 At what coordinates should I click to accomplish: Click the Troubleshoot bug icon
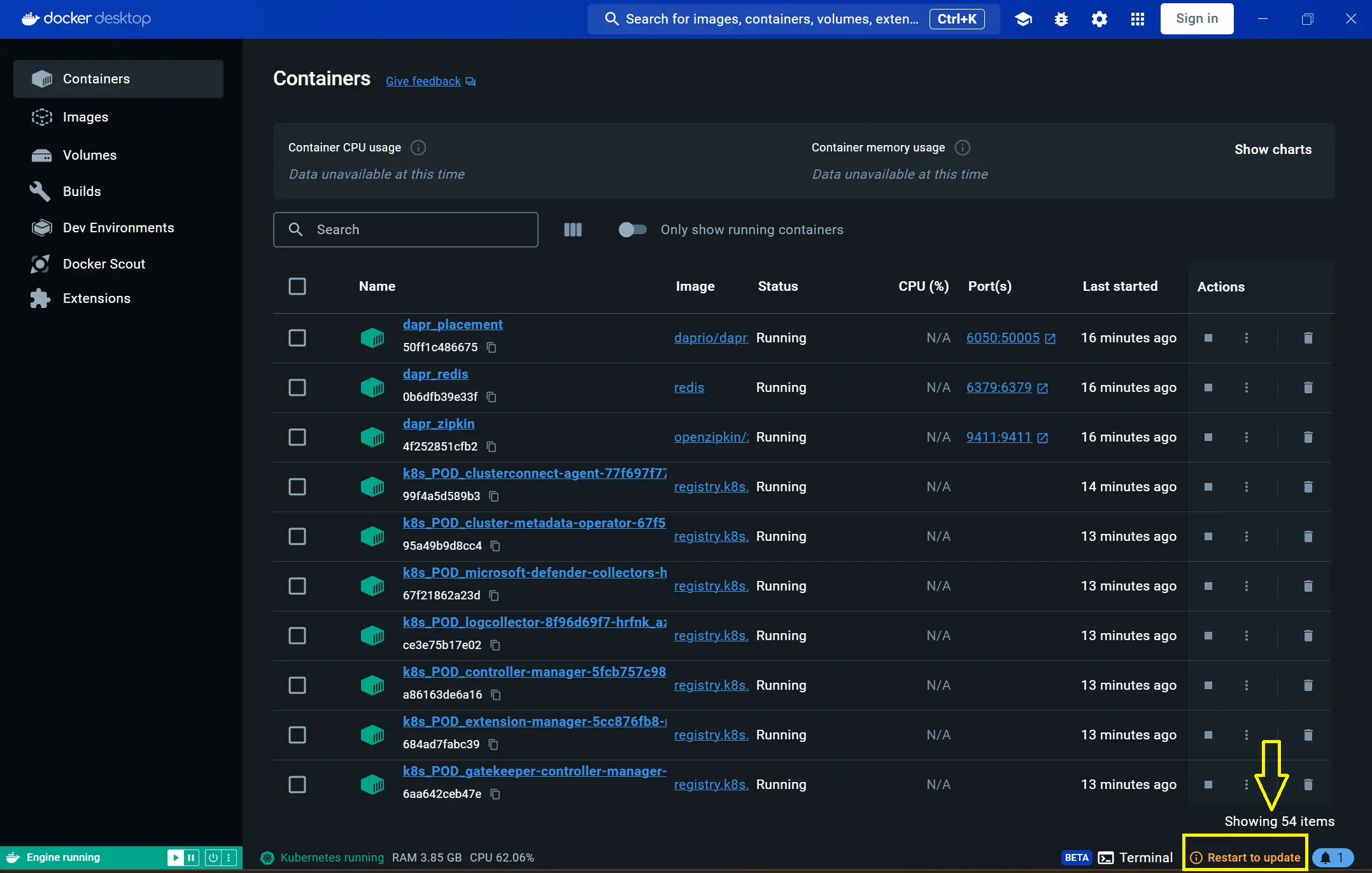pyautogui.click(x=1061, y=19)
